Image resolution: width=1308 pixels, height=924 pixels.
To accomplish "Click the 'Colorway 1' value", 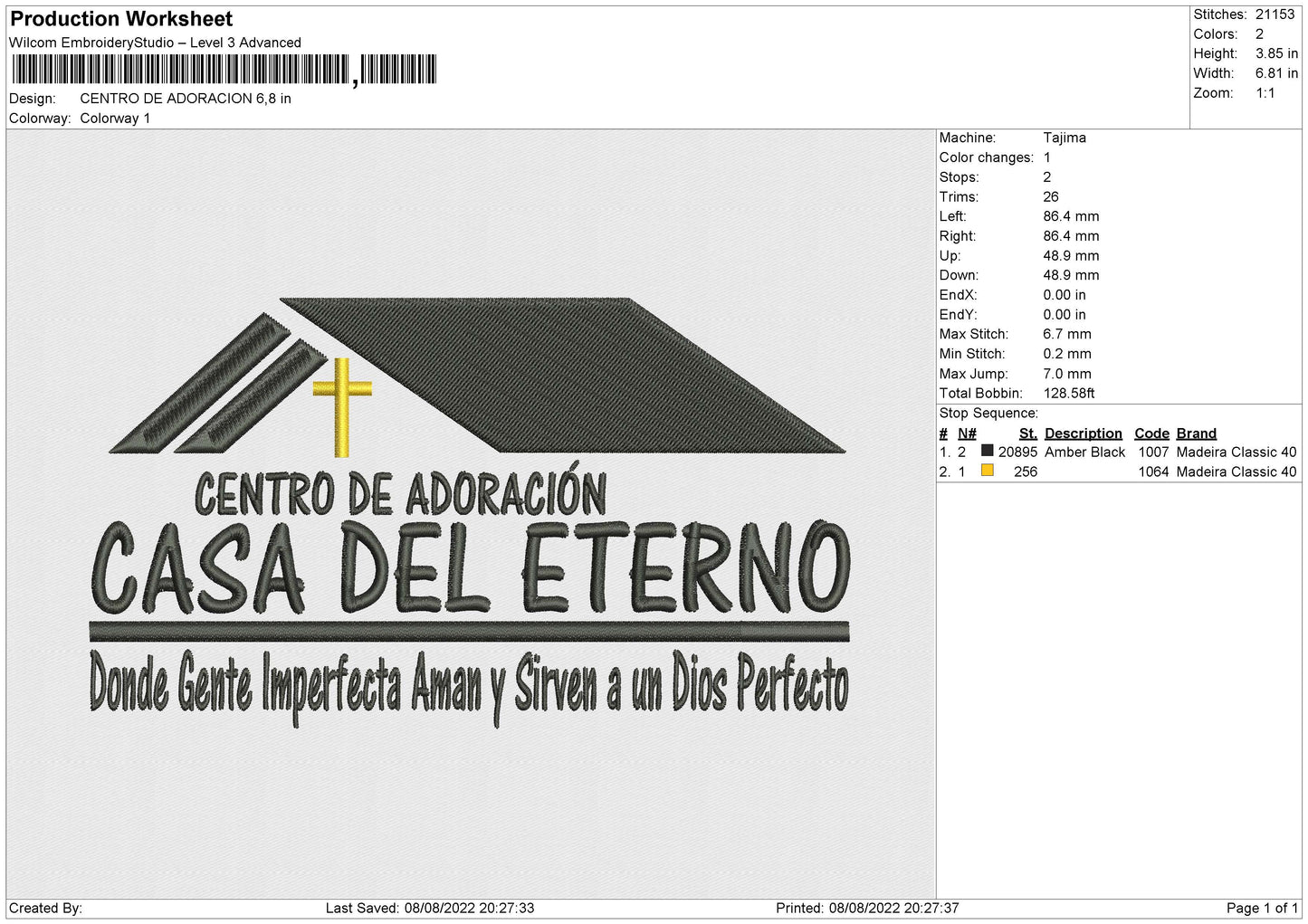I will [115, 119].
